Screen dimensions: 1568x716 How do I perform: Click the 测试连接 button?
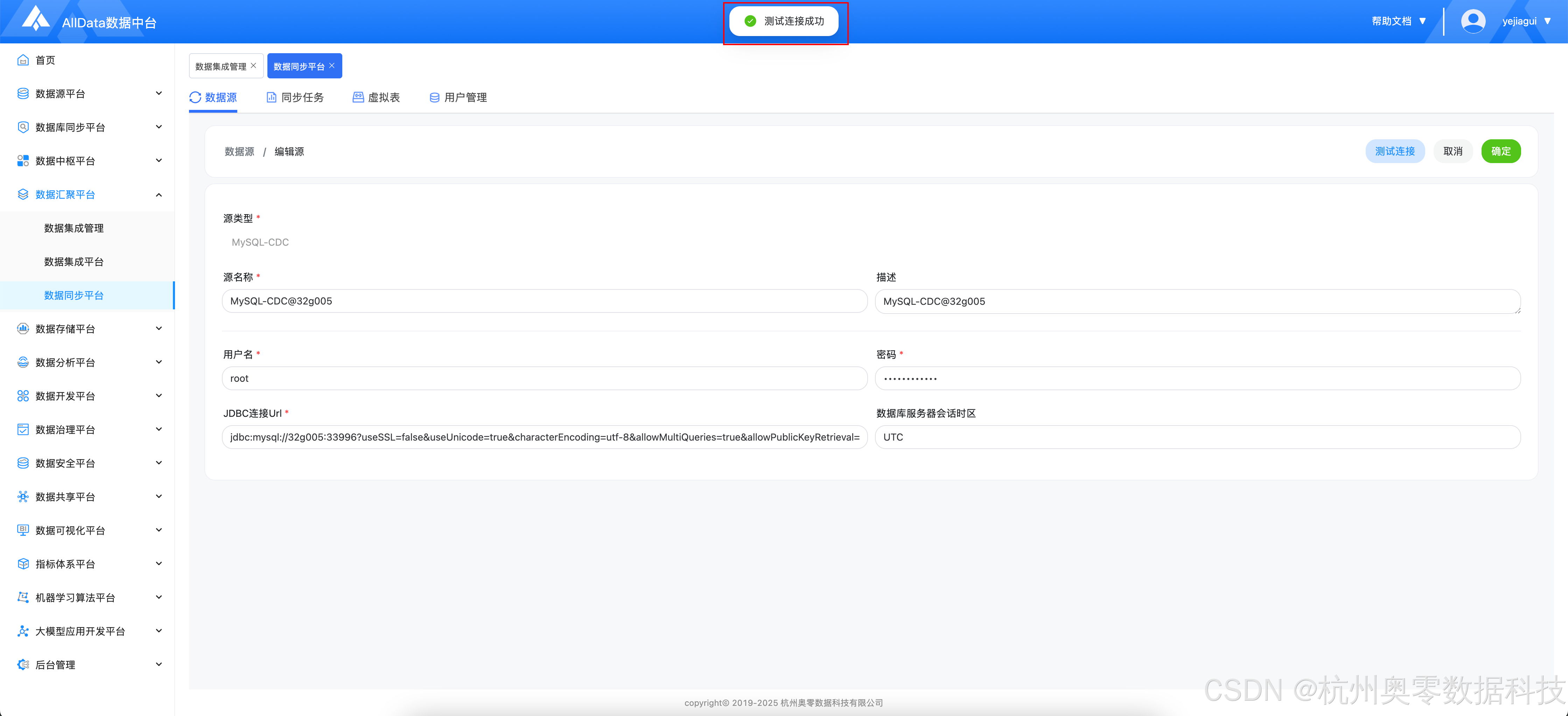pos(1394,151)
